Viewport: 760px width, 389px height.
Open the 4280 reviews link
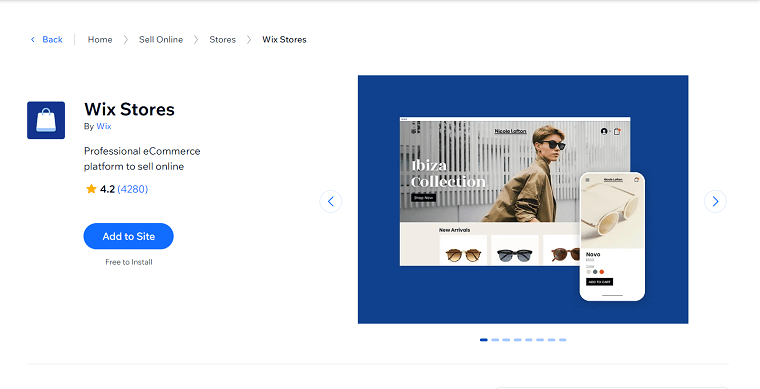[132, 189]
